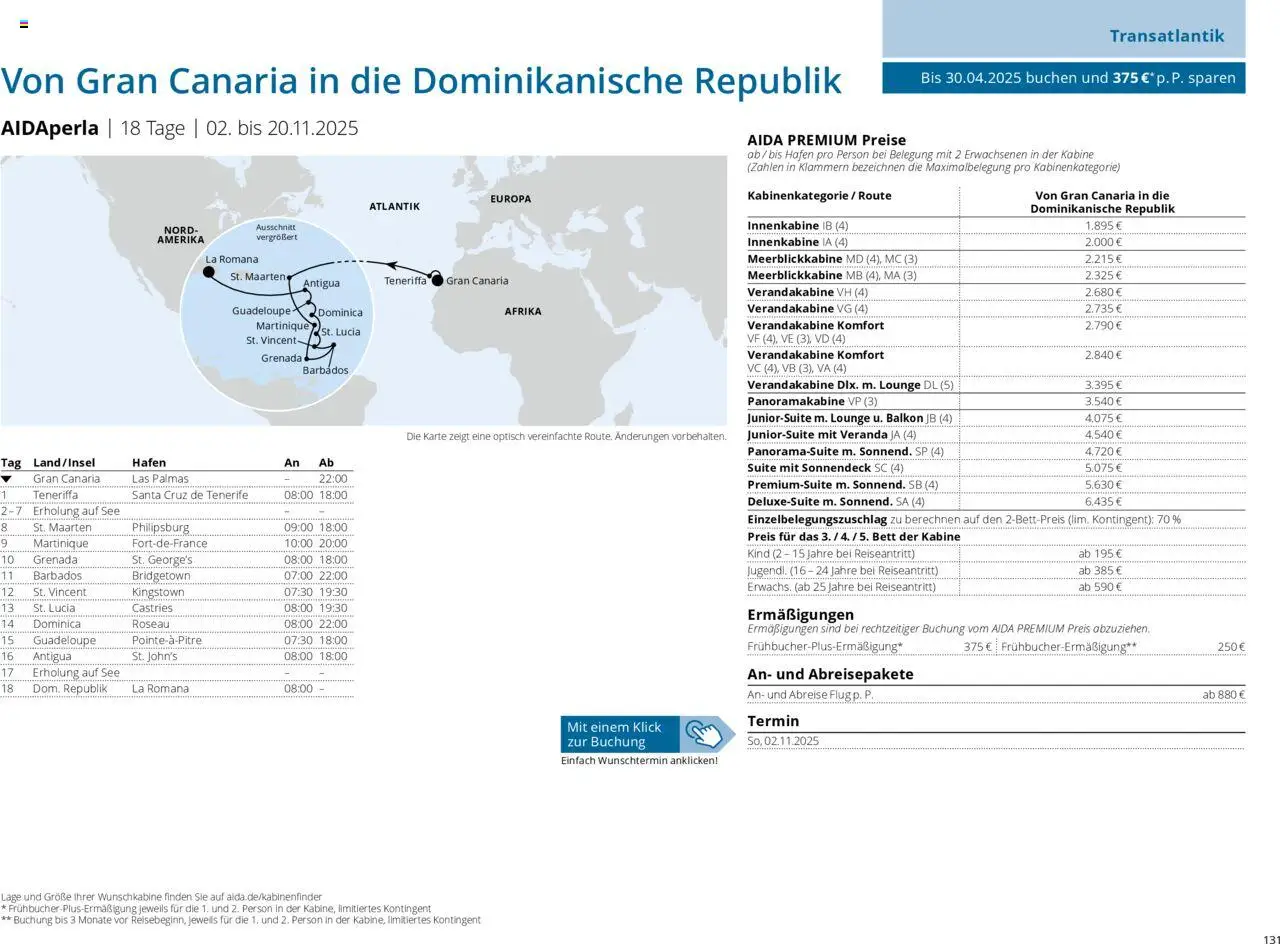Select the St. Maarten marker in the map inset

289,277
